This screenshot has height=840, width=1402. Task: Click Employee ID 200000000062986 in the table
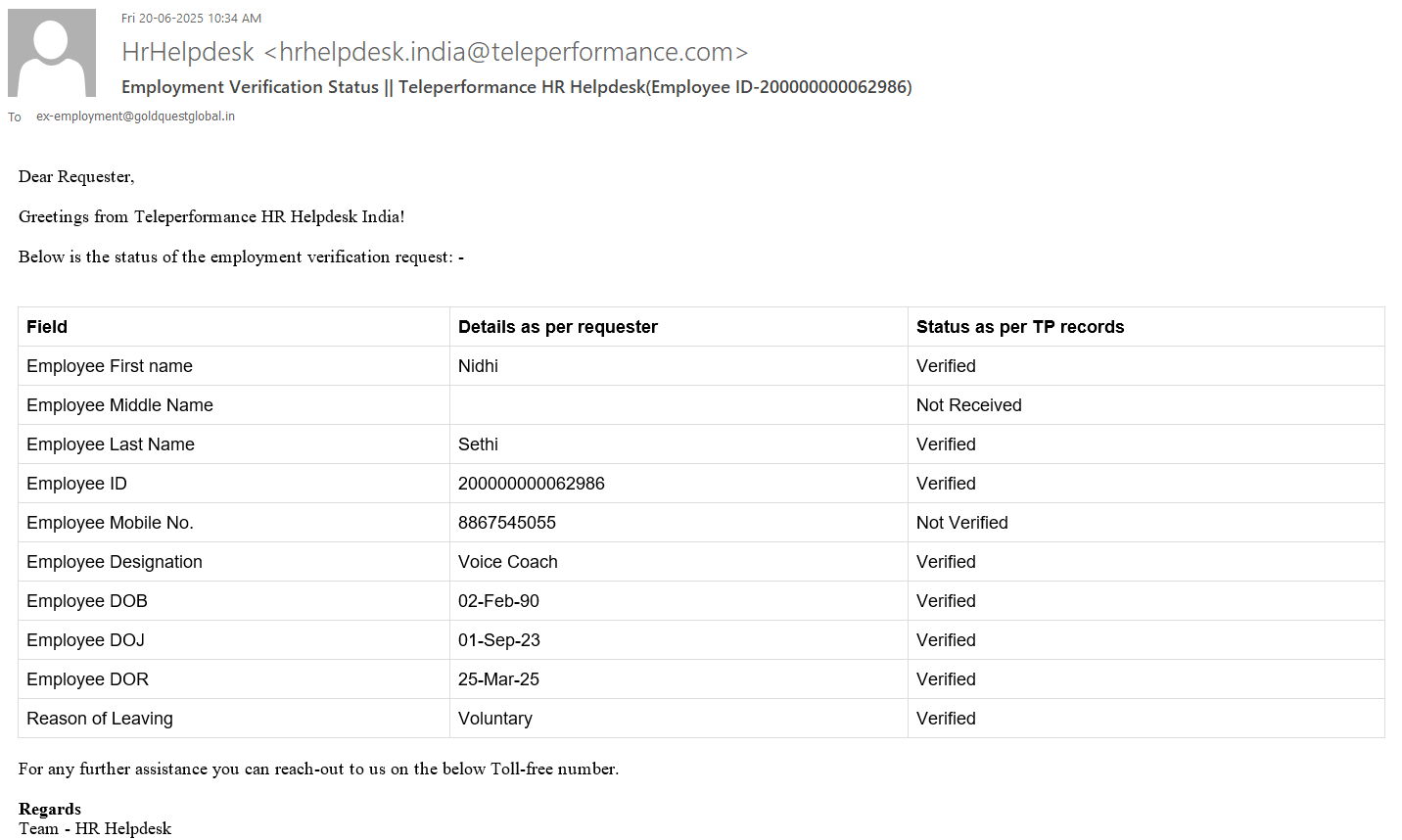(531, 484)
